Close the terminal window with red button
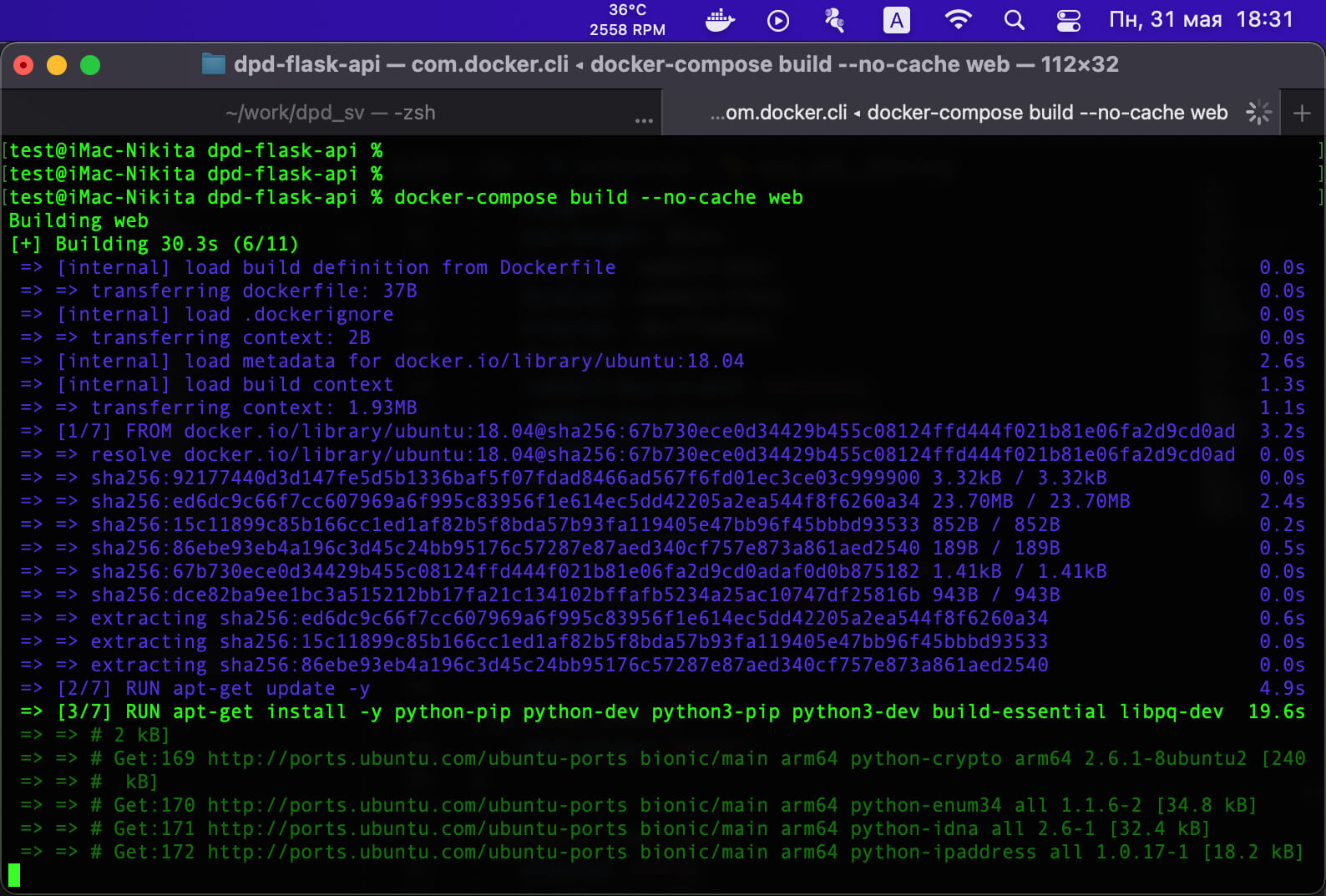The width and height of the screenshot is (1326, 896). pos(23,65)
